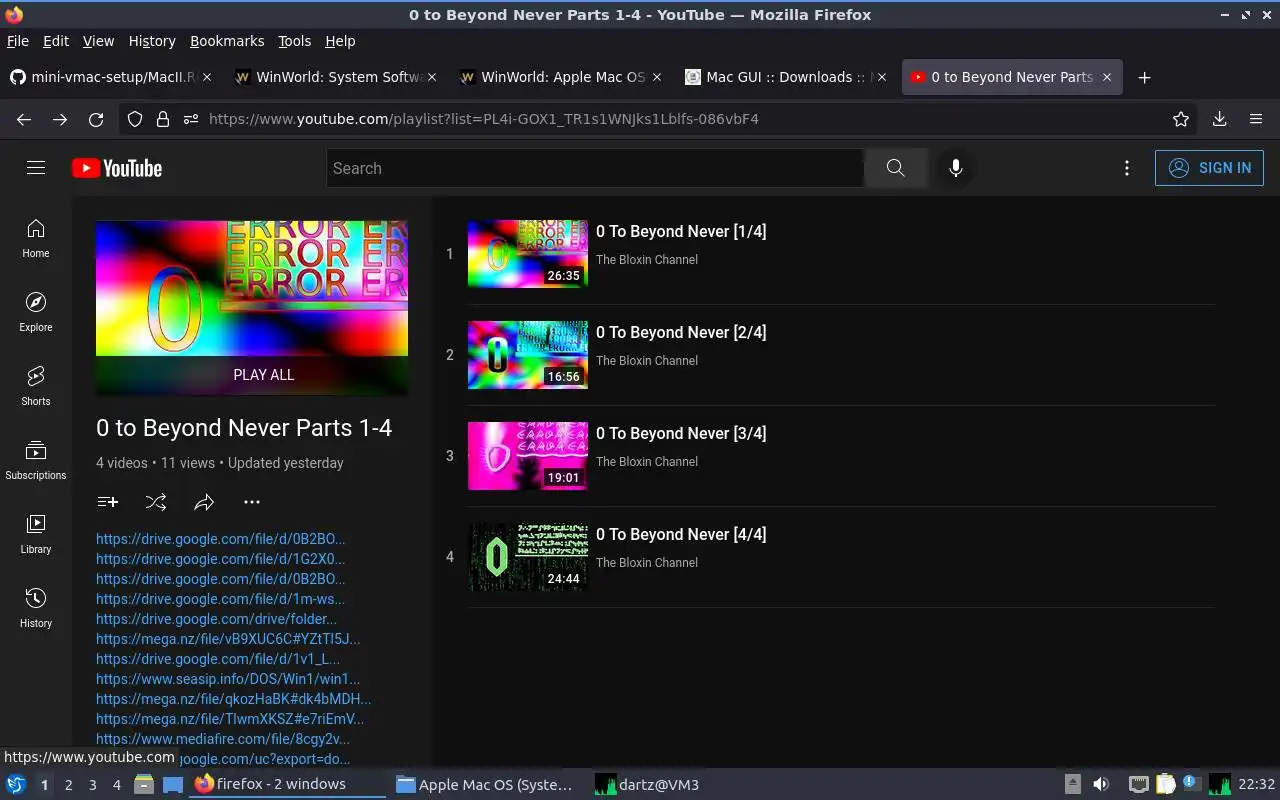Bookmark this page with star icon
The image size is (1280, 800).
pyautogui.click(x=1181, y=119)
